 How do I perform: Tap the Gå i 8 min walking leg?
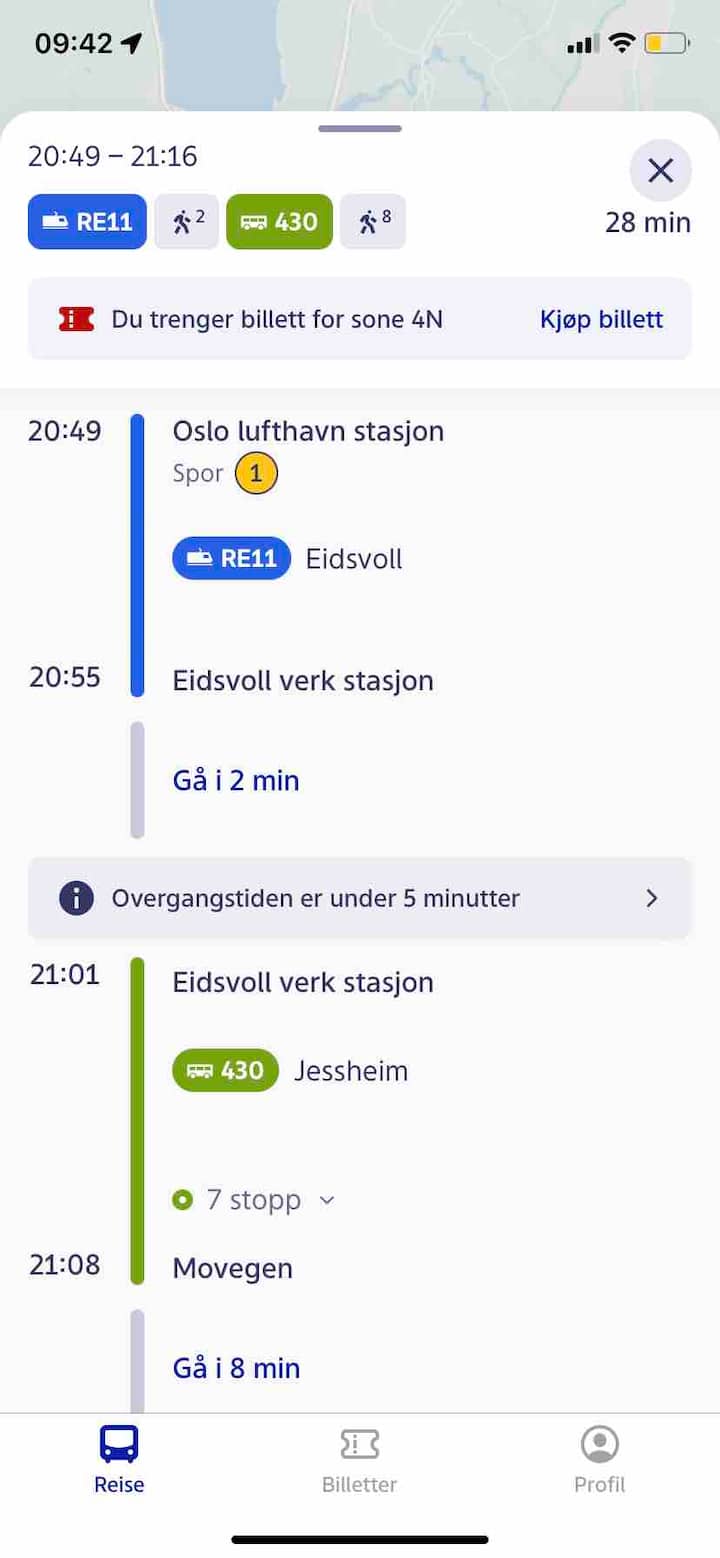pos(236,1367)
